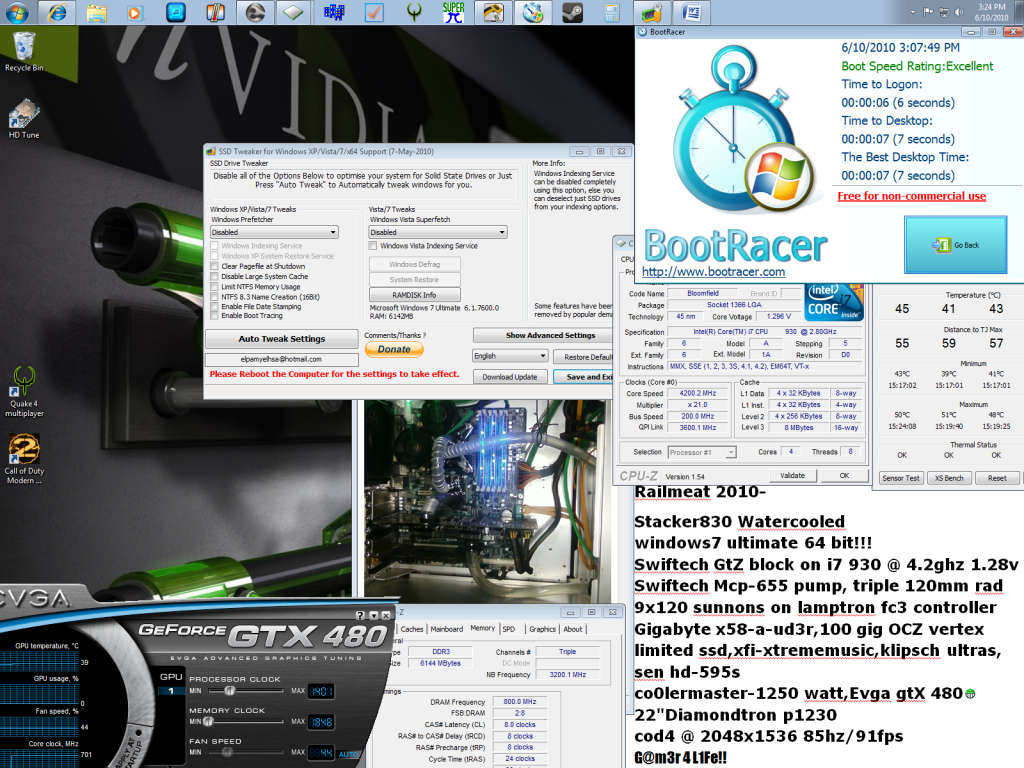Toggle Limit NTFS Memory Usage checkbox
Screen dimensions: 1024x768
point(214,287)
